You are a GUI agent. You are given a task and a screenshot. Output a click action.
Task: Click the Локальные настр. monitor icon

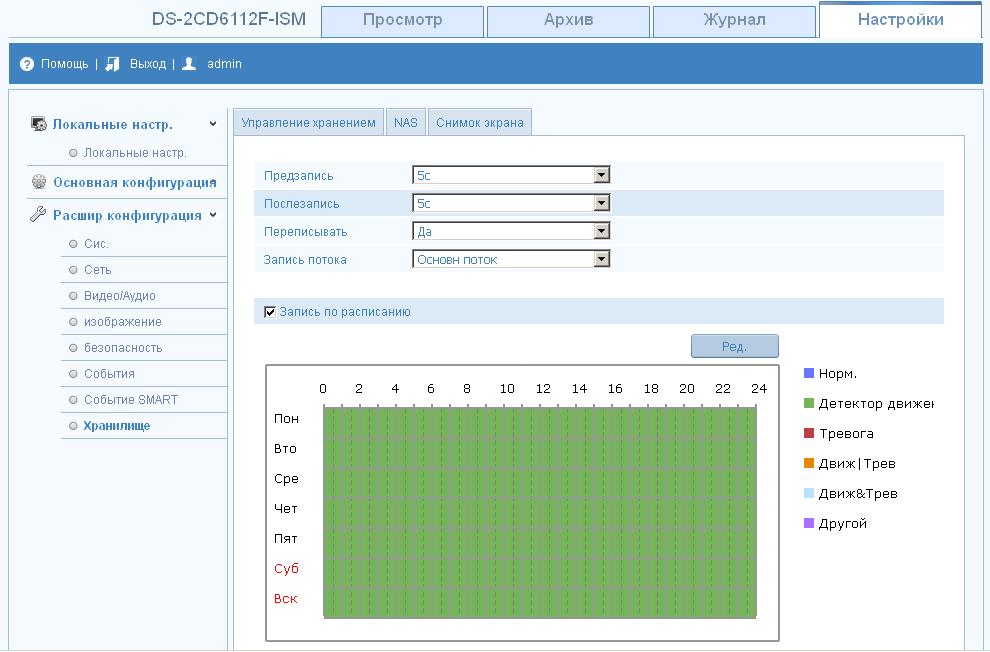point(39,125)
